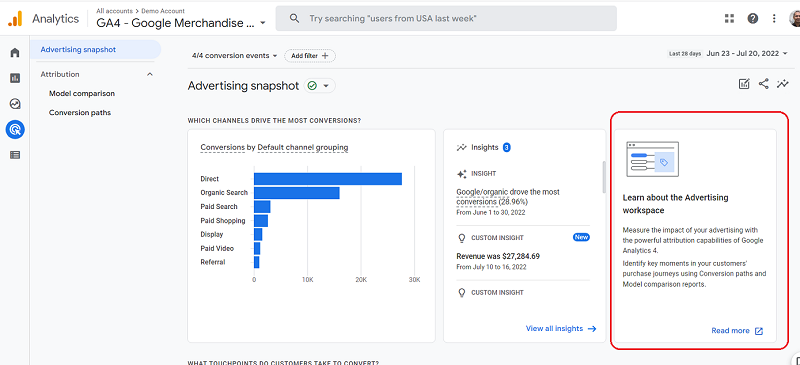Open the Help question mark icon
Screen dimensions: 800x365
(753, 18)
